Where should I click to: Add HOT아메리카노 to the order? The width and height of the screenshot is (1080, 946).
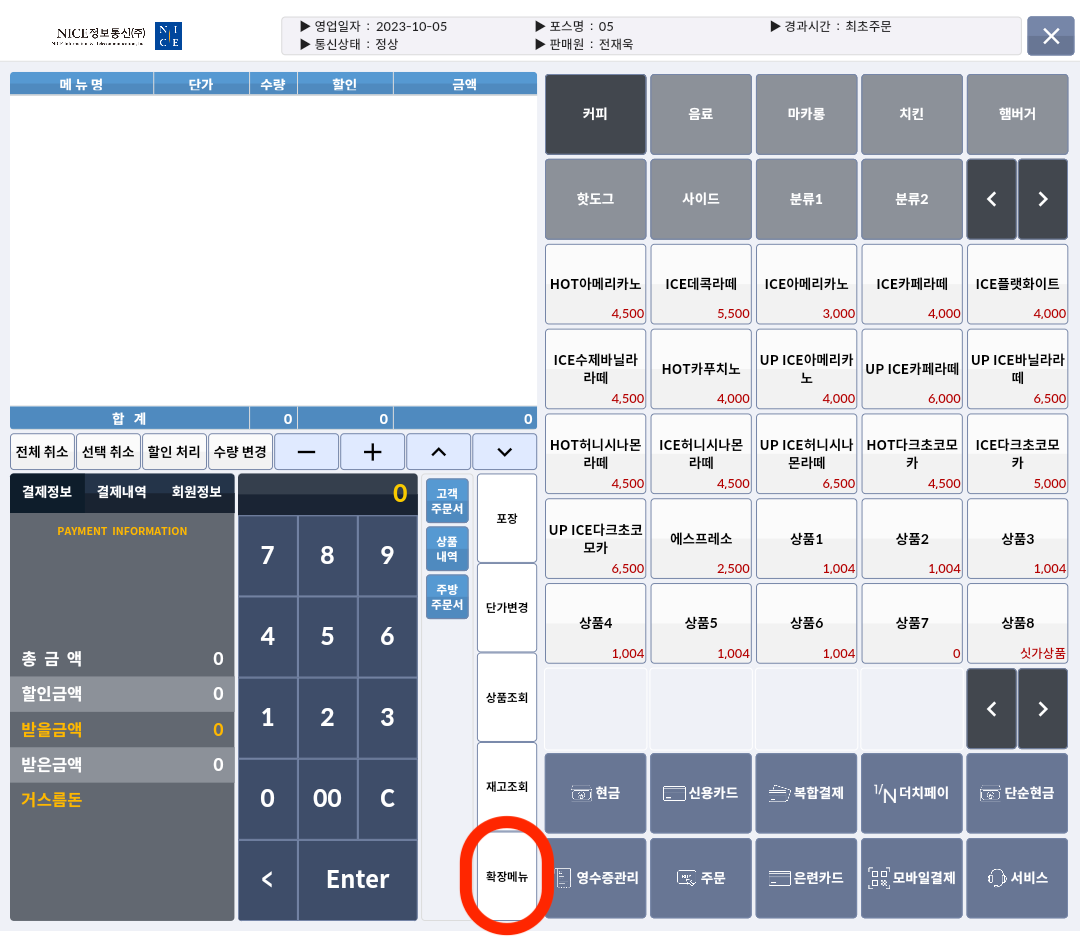pyautogui.click(x=595, y=284)
